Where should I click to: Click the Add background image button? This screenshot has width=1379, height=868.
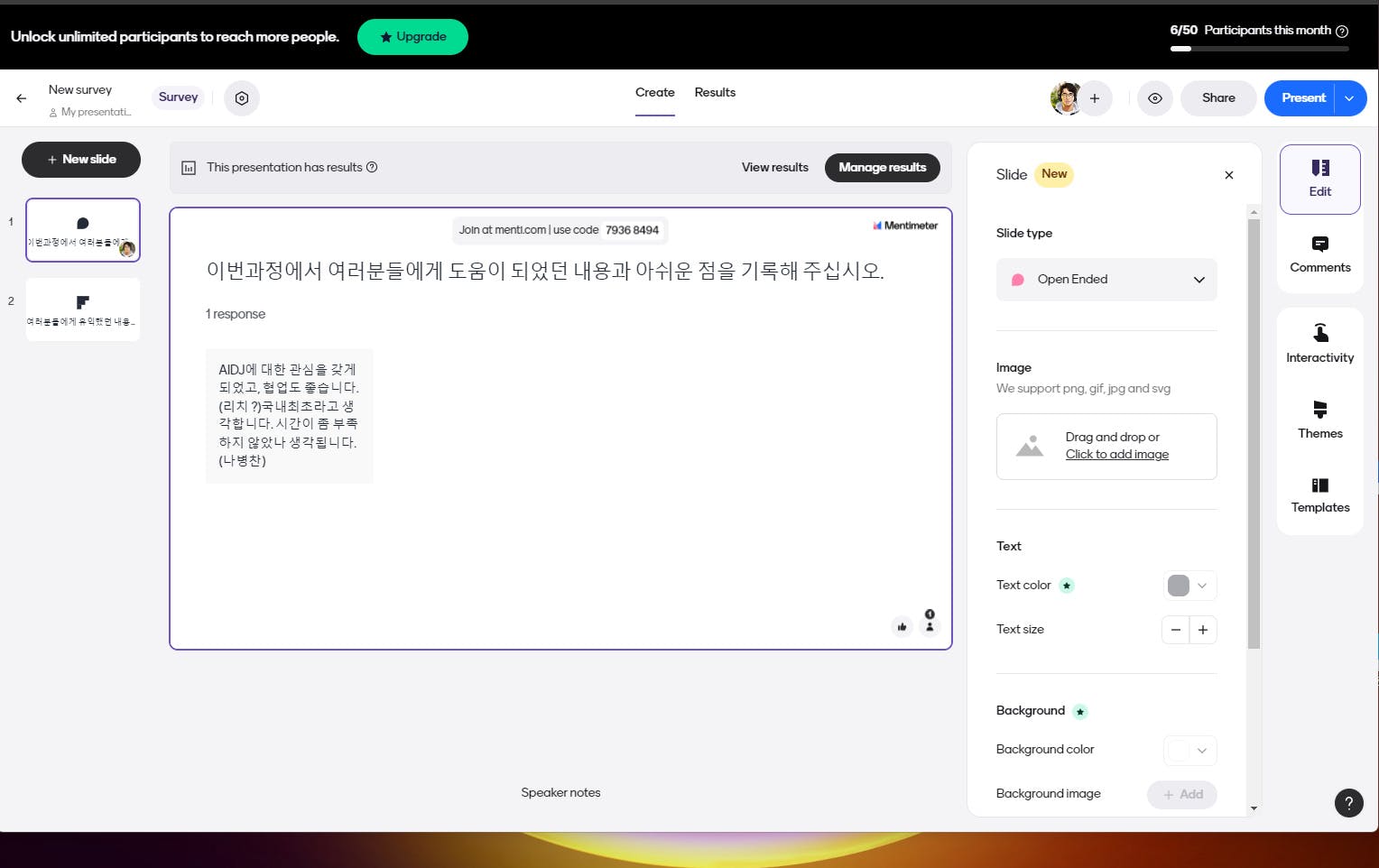(1182, 795)
